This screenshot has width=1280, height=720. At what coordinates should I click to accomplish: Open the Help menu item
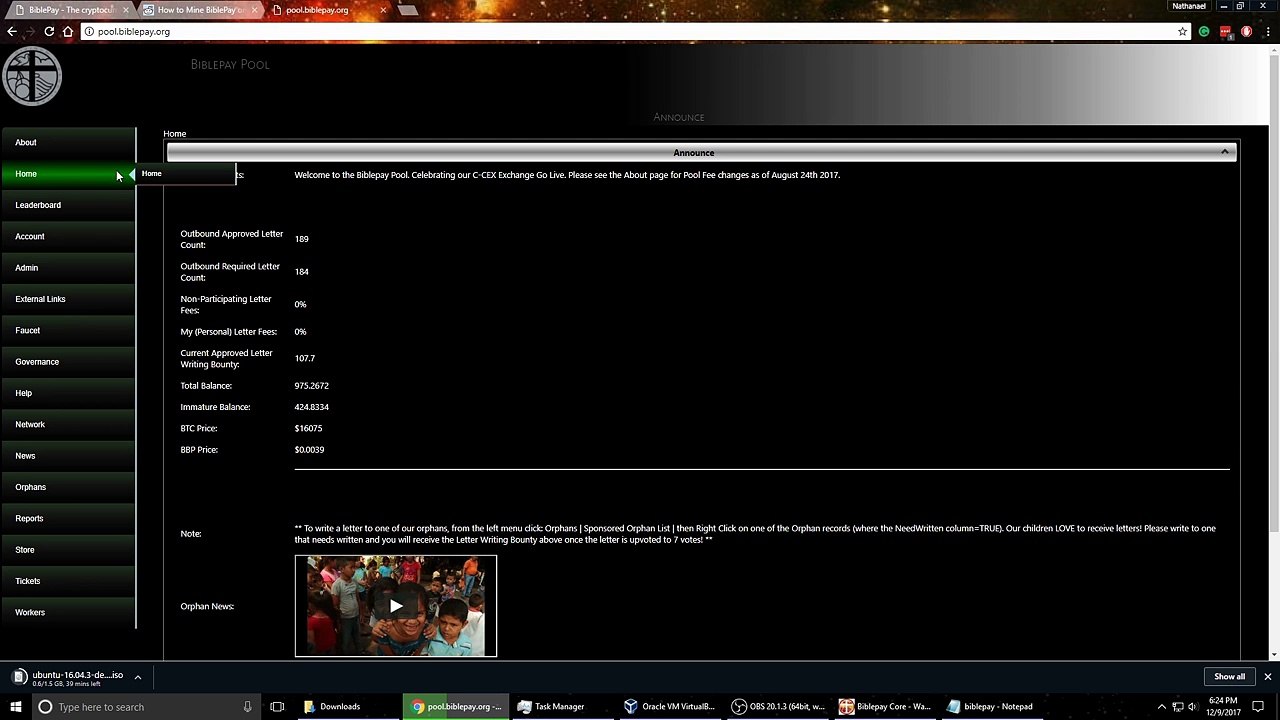68,393
